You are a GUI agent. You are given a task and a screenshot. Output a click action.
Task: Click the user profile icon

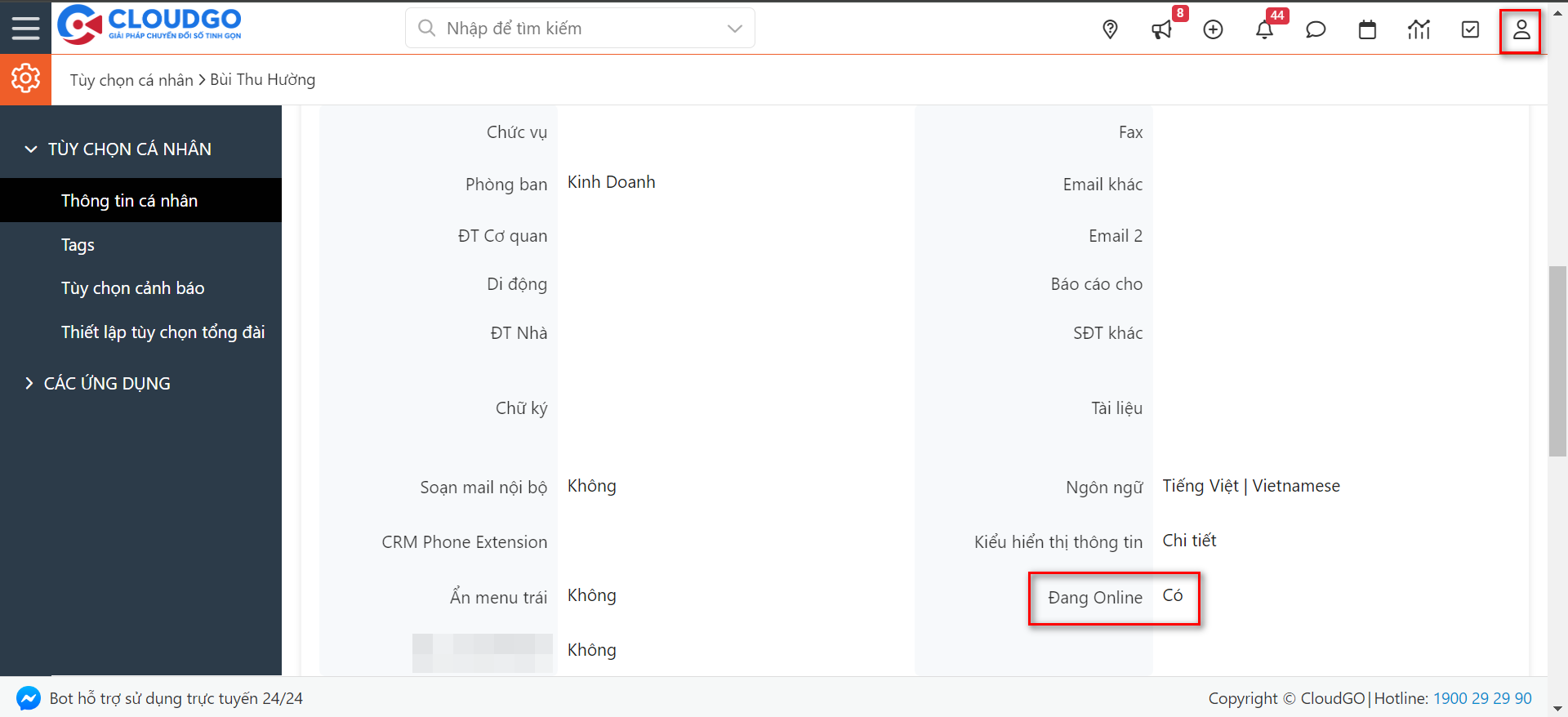coord(1521,30)
